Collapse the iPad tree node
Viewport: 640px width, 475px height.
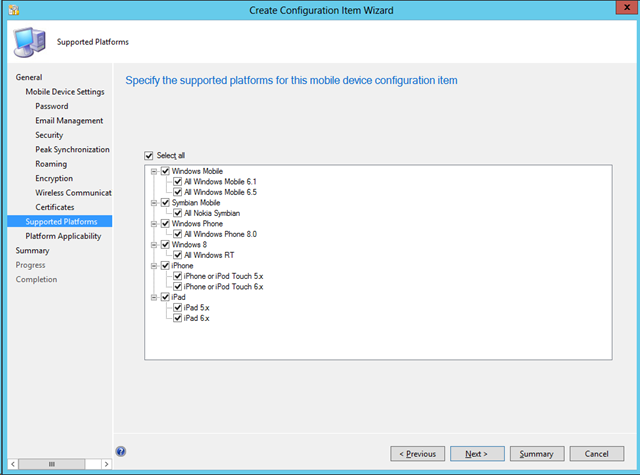[x=154, y=298]
